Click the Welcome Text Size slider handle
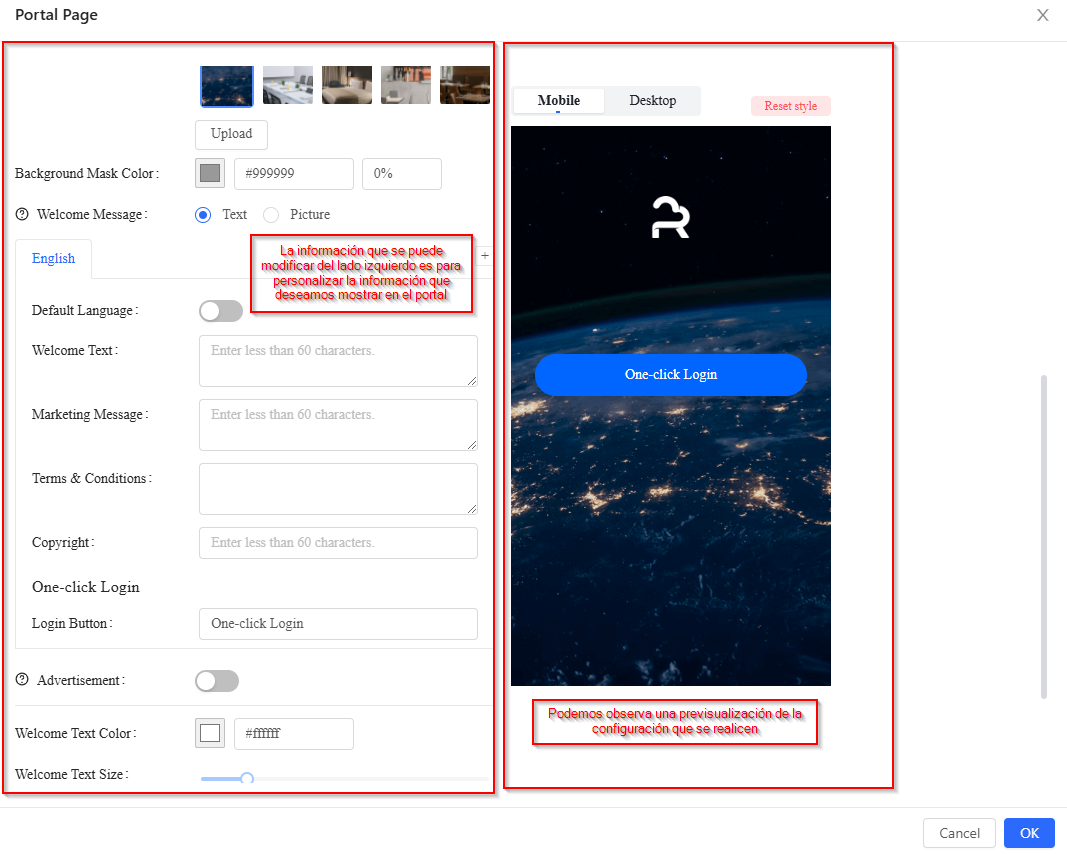Viewport: 1067px width, 854px height. click(x=247, y=778)
